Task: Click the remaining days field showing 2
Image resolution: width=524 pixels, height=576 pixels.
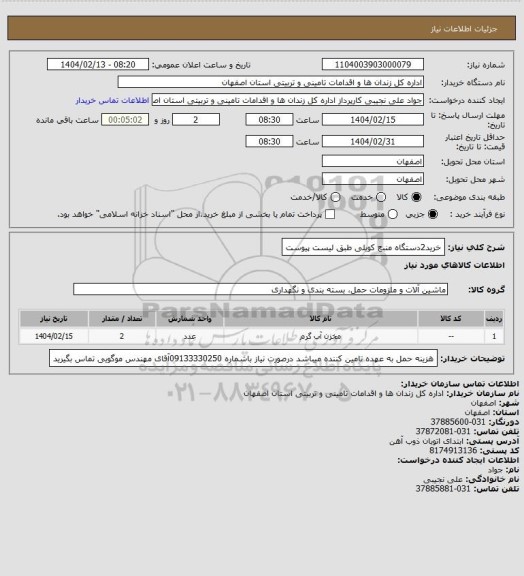Action: click(196, 120)
